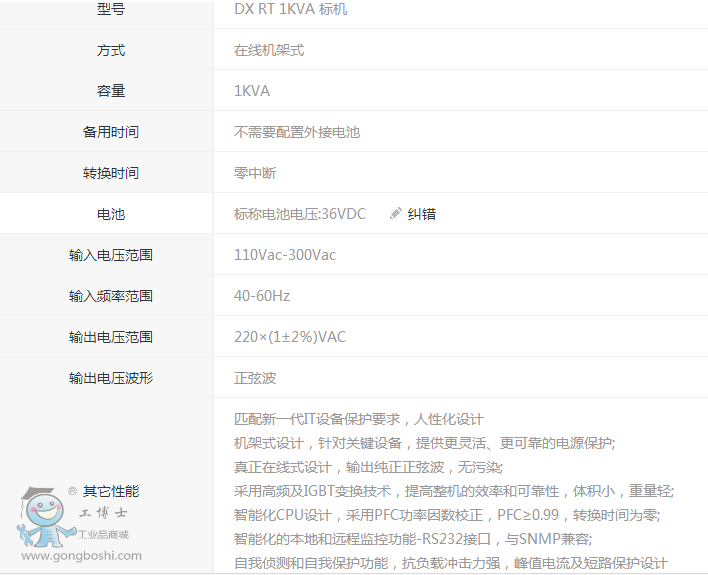Viewport: 708px width, 575px height.
Task: Click the www.gongboshi.com watermark URL
Action: point(81,556)
